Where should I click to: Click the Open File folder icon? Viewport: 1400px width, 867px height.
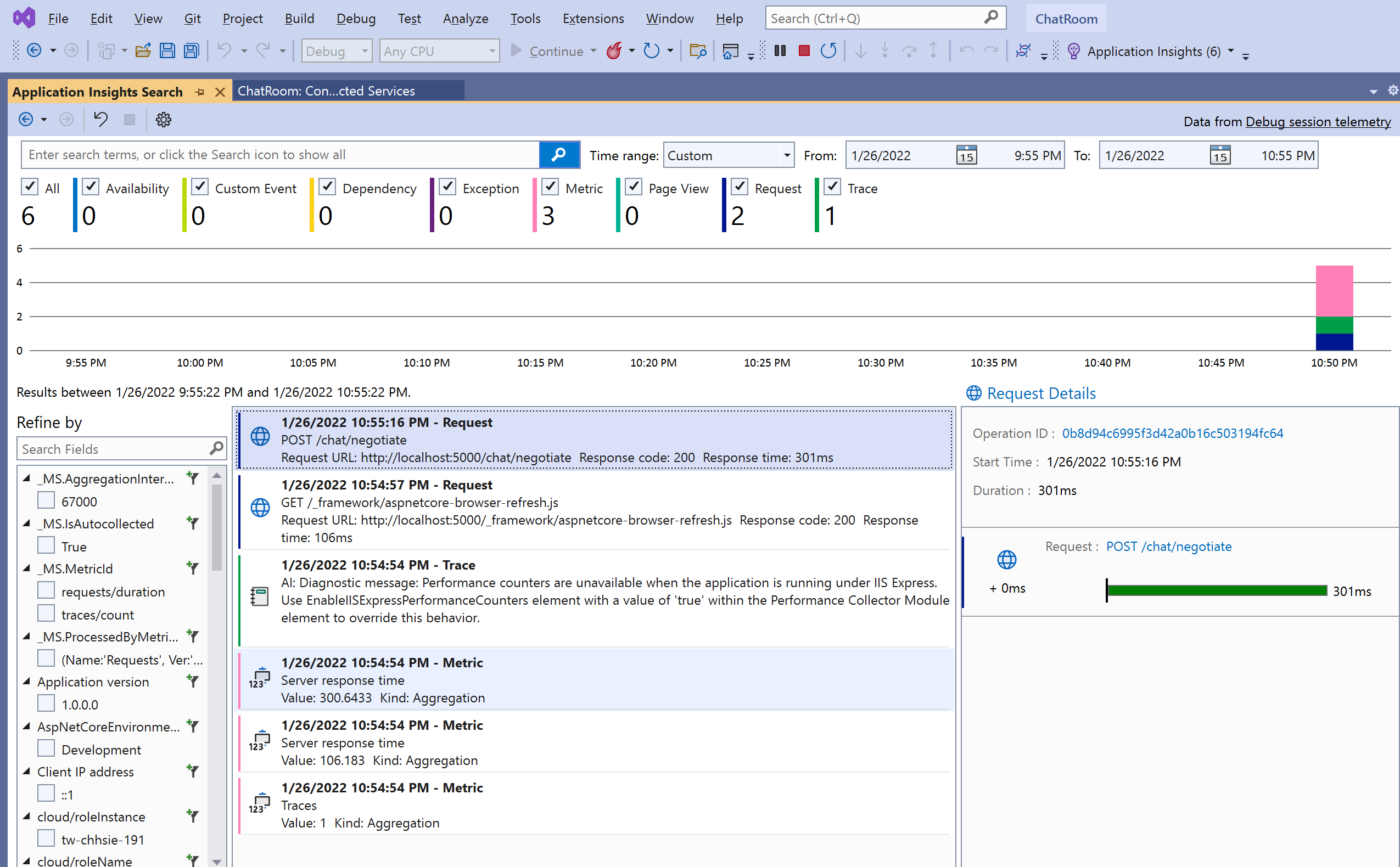[143, 51]
